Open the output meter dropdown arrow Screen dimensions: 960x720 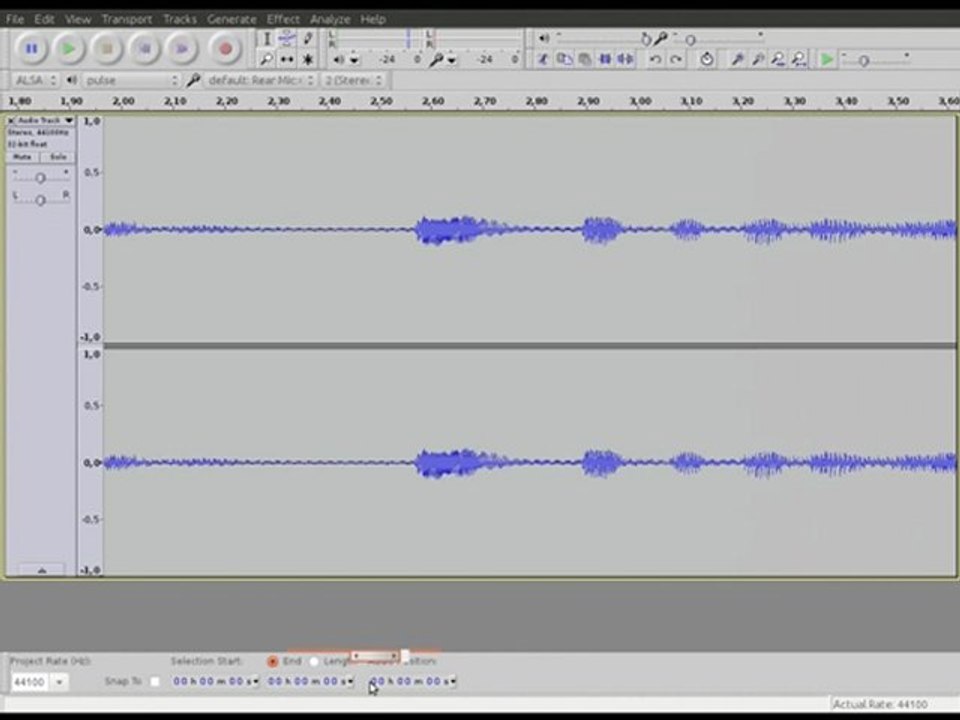[354, 60]
